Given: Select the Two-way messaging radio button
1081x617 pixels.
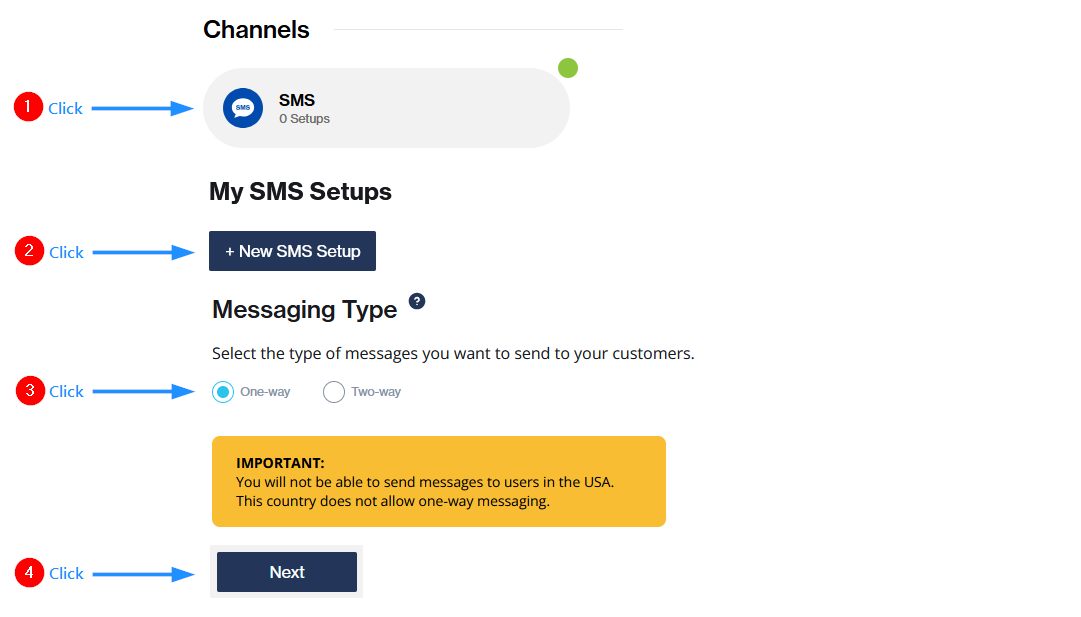Looking at the screenshot, I should (334, 392).
